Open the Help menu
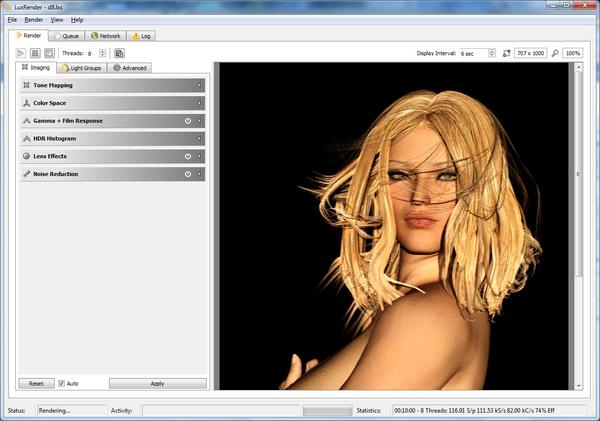The height and width of the screenshot is (421, 600). (77, 20)
